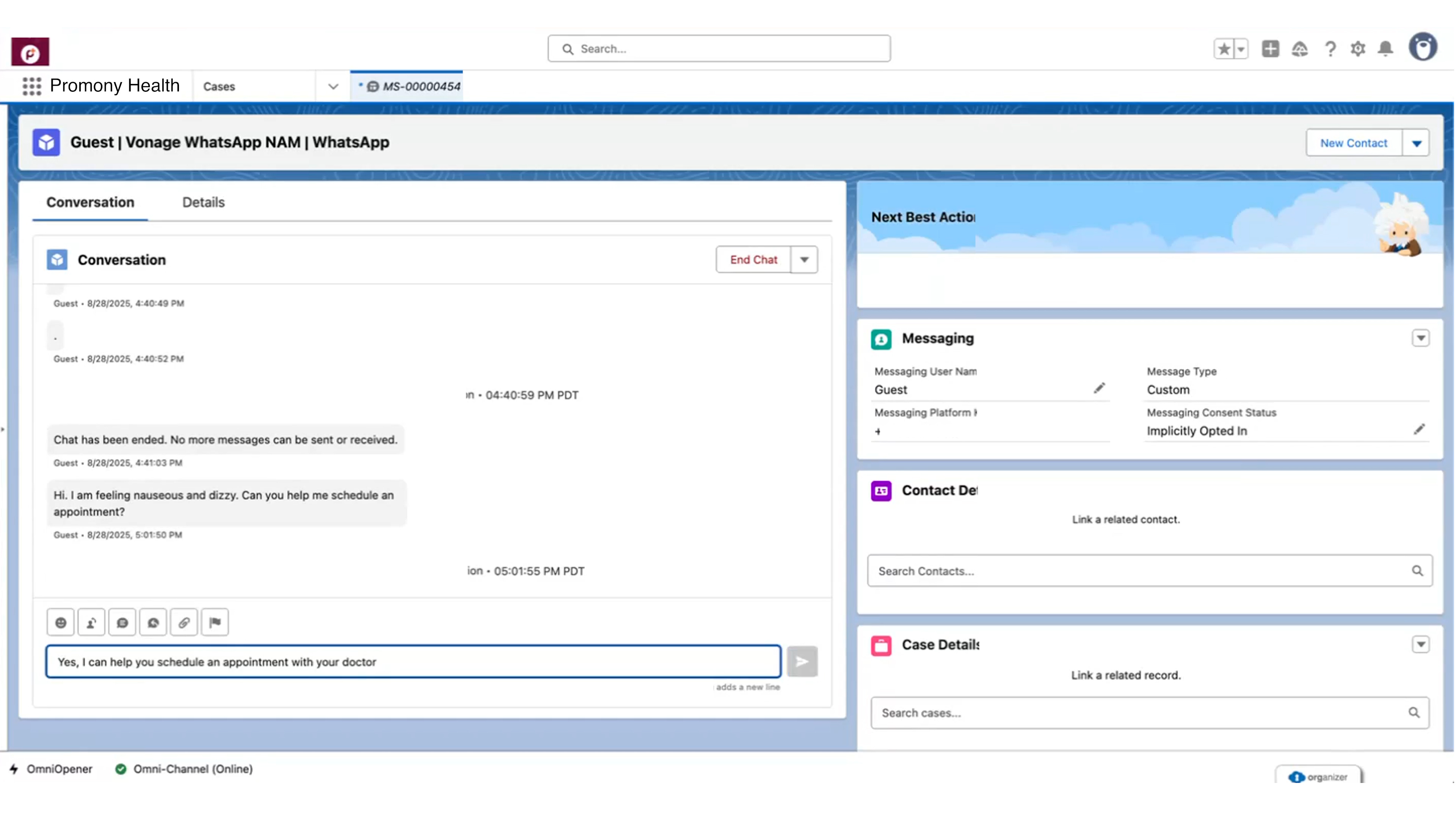Click the End Chat button
Viewport: 1456px width, 819px height.
click(x=753, y=259)
